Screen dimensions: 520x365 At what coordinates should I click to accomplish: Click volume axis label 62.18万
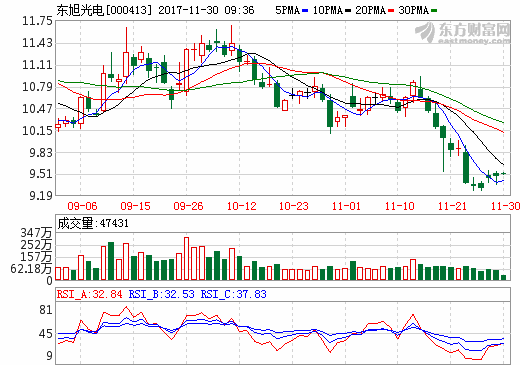click(x=31, y=269)
